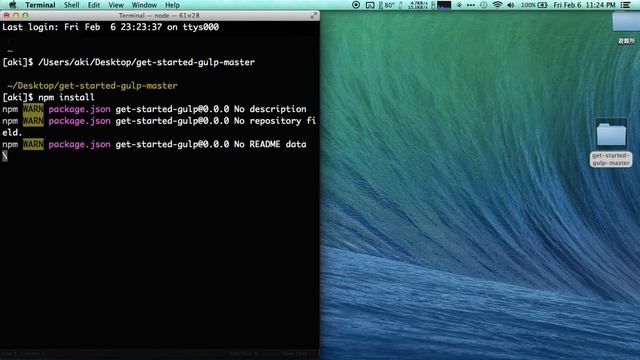640x360 pixels.
Task: Toggle full screen arrow in Terminal title bar
Action: pos(313,16)
